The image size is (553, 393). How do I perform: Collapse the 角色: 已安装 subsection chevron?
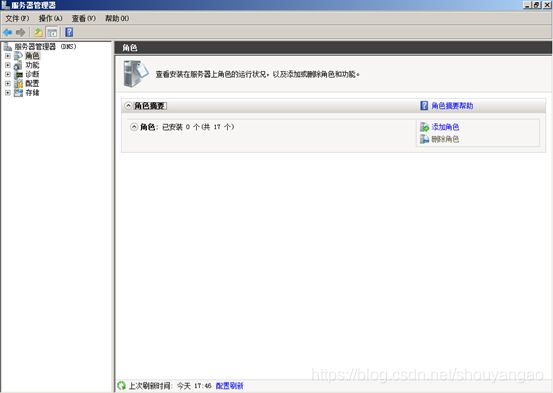pyautogui.click(x=134, y=127)
